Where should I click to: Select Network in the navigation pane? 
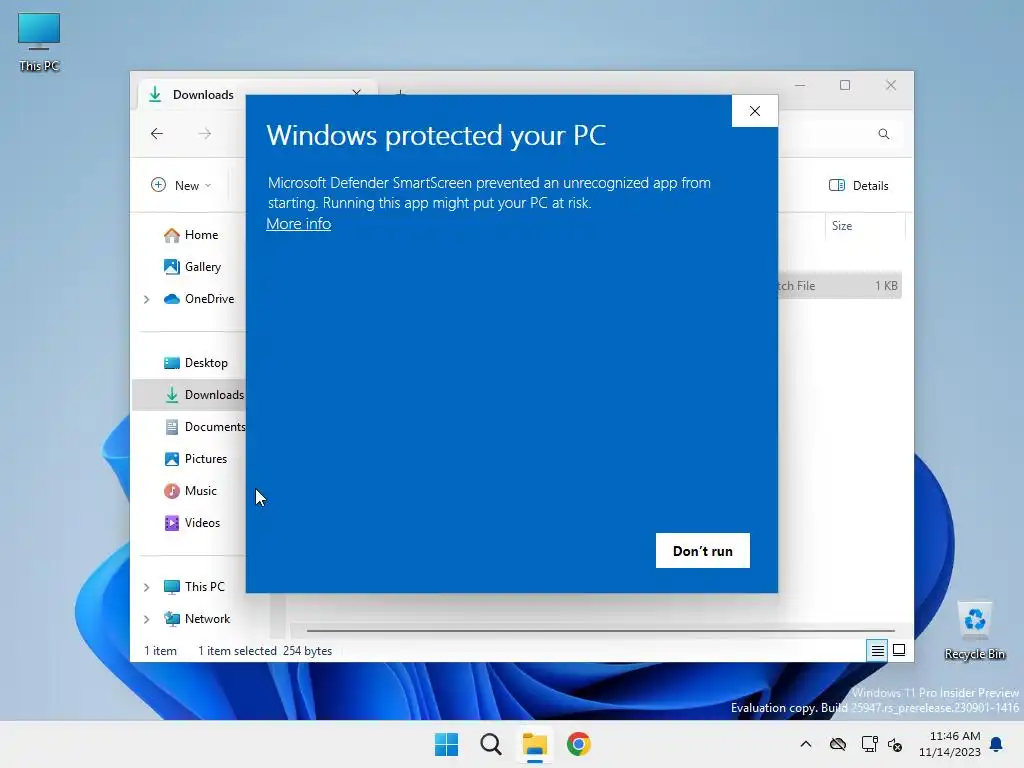coord(197,618)
